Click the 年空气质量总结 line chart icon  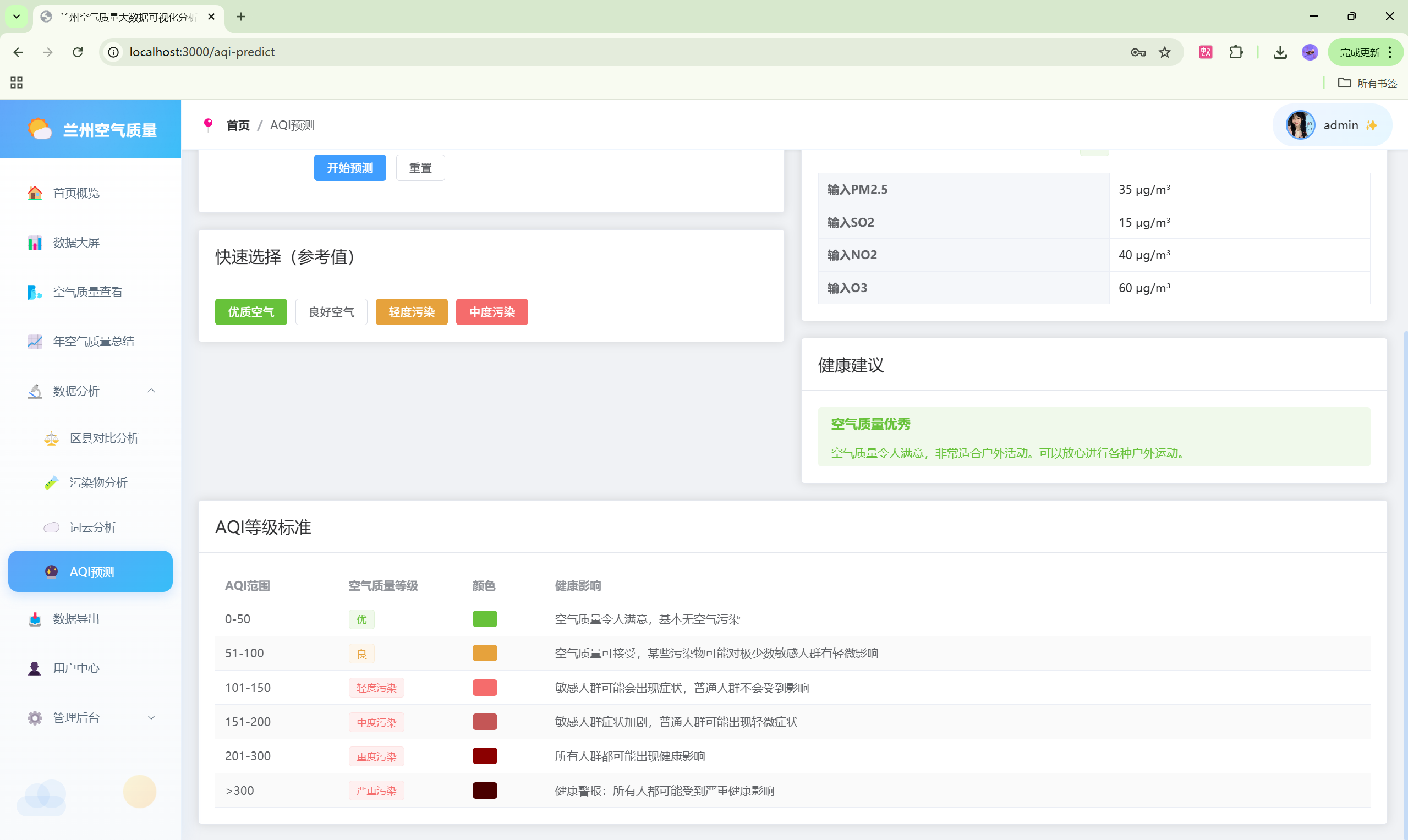coord(35,341)
